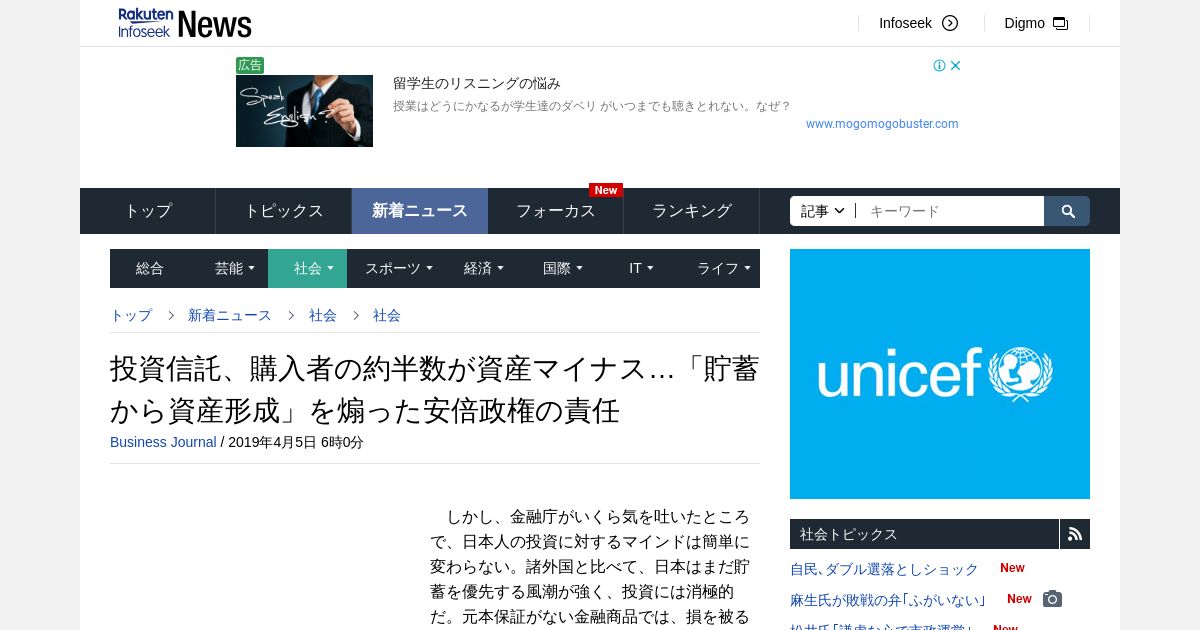Open the Infoseek header link
1200x630 pixels.
pyautogui.click(x=905, y=23)
